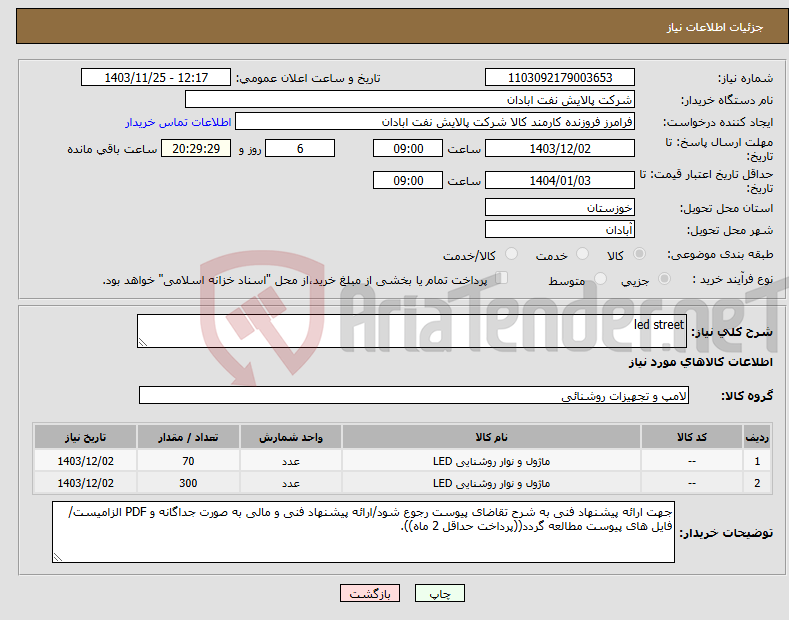Select the کالا/خدمت radio button

(511, 254)
